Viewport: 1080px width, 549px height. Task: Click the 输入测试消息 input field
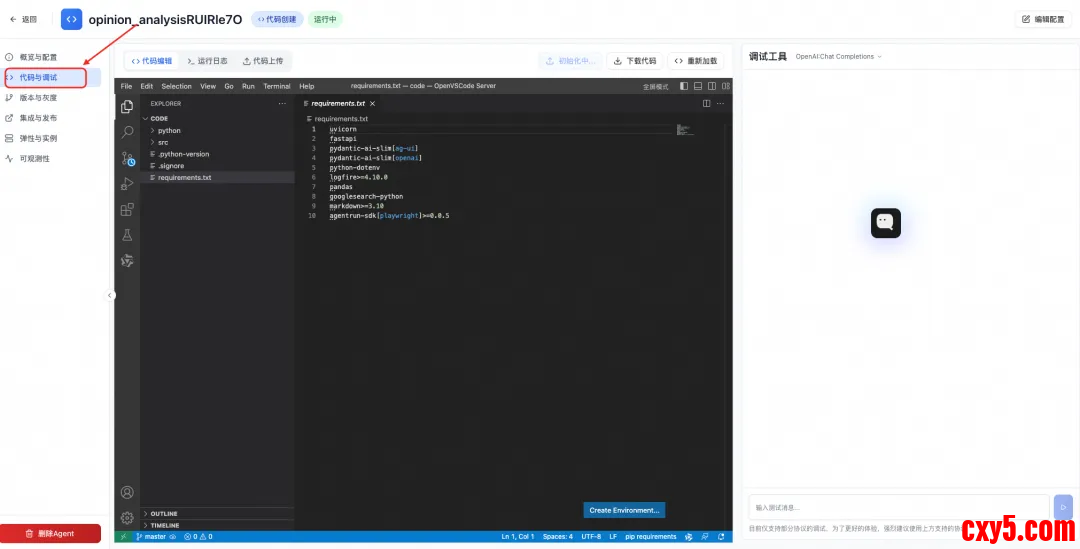pos(897,507)
